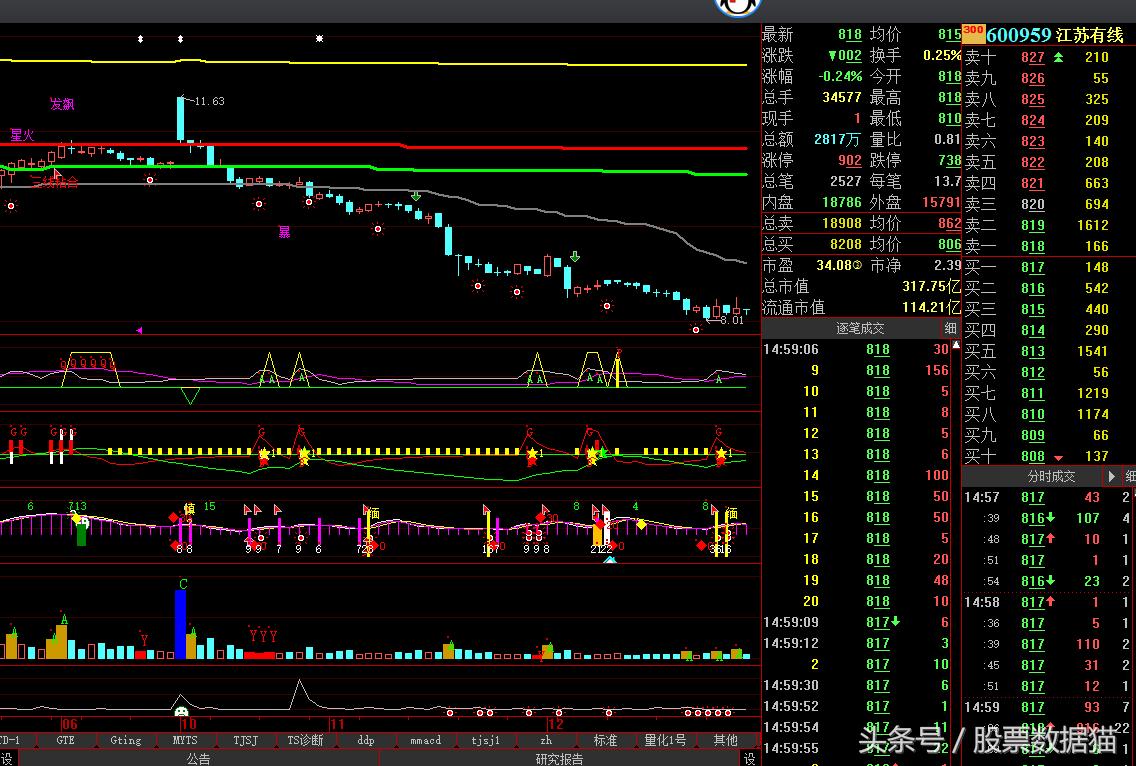Click the 14:57 row in 分时成交
The width and height of the screenshot is (1136, 766).
[1048, 497]
